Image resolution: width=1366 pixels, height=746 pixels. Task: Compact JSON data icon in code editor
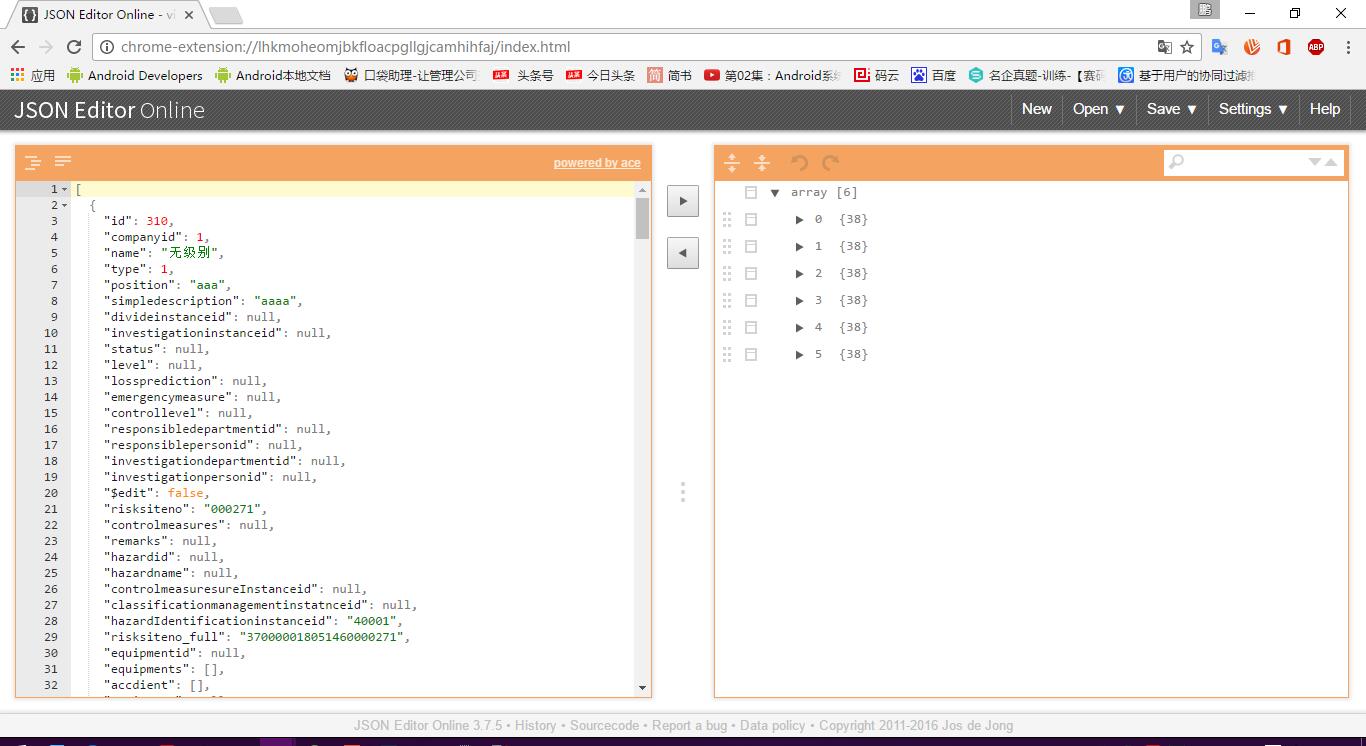coord(63,162)
